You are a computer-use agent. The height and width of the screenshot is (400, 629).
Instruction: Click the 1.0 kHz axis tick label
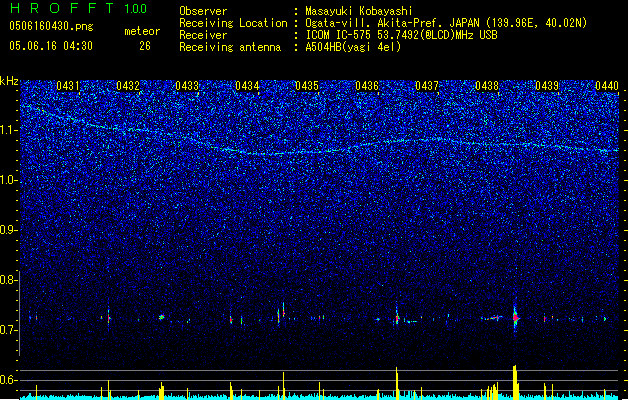[x=9, y=180]
